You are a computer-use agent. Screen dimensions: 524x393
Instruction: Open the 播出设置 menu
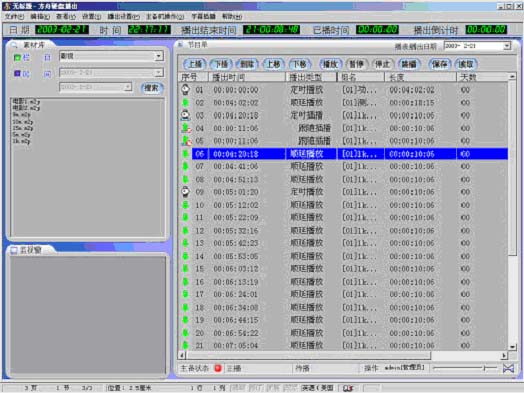(x=123, y=16)
